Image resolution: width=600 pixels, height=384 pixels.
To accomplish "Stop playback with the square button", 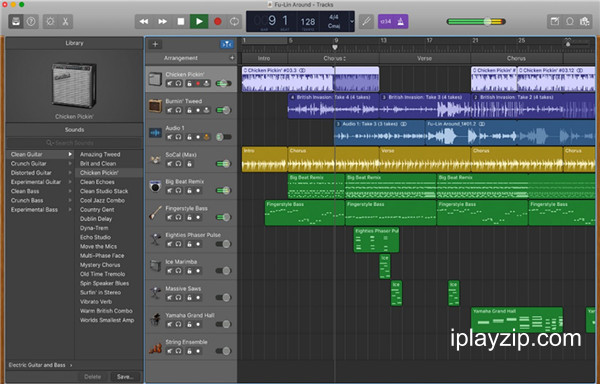I will (x=181, y=21).
